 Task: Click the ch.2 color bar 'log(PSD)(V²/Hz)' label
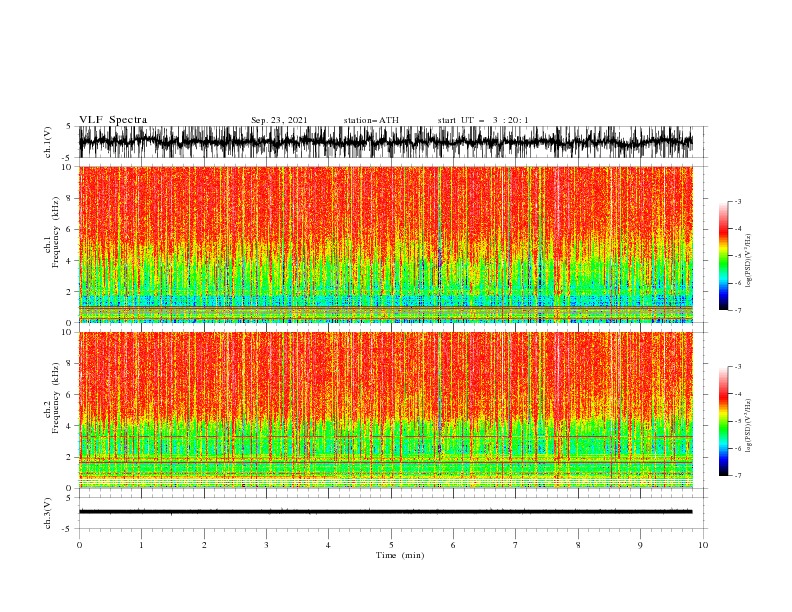pyautogui.click(x=749, y=426)
